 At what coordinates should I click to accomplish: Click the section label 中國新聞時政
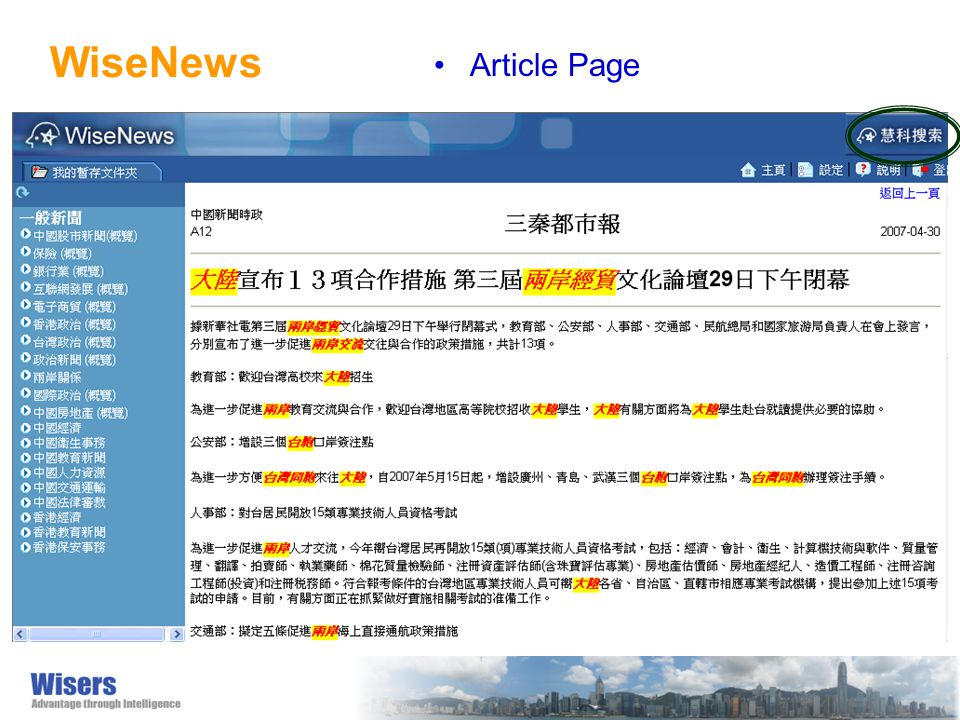(227, 214)
